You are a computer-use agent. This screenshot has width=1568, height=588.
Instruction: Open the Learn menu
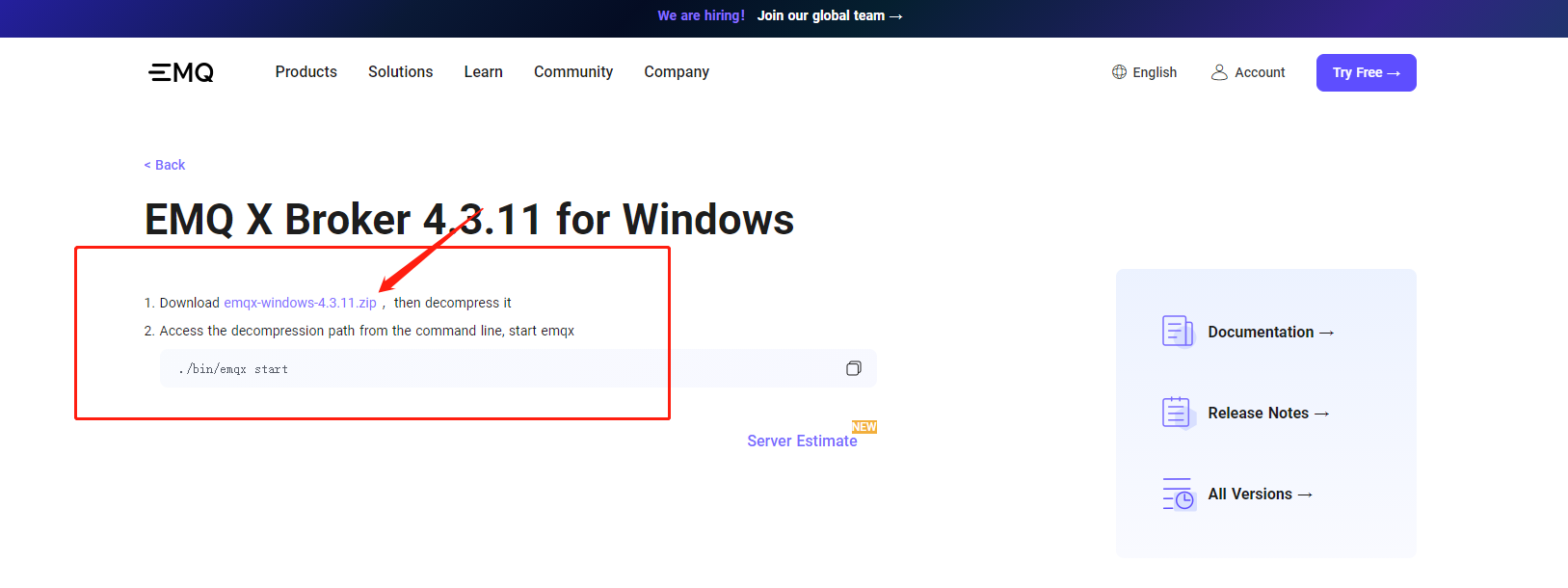click(x=484, y=72)
